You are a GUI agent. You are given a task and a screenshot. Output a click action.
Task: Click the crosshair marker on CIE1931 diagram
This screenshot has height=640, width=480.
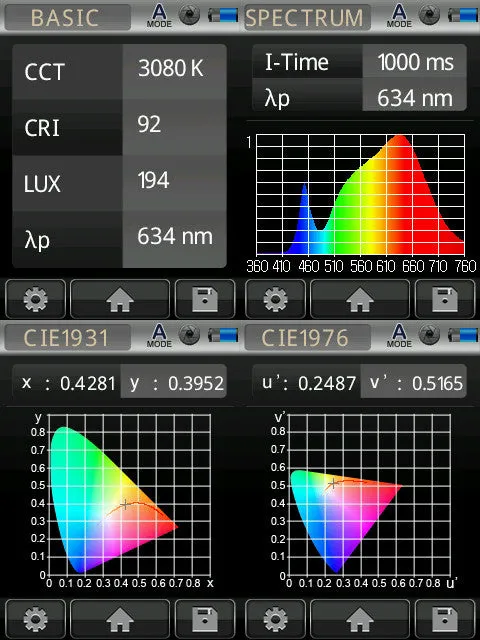point(125,504)
